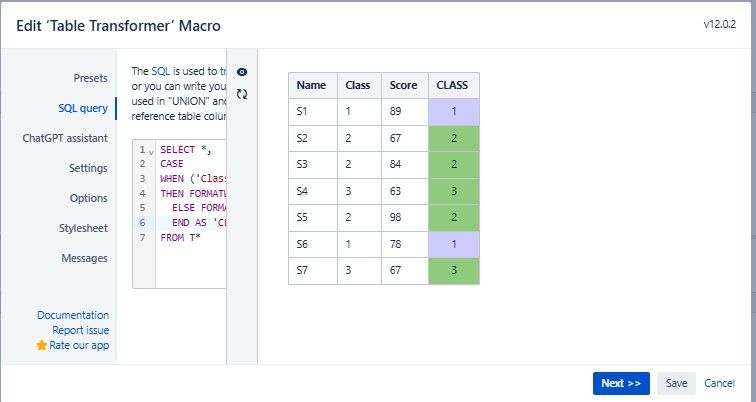Click the Next >> button
756x402 pixels.
(621, 383)
